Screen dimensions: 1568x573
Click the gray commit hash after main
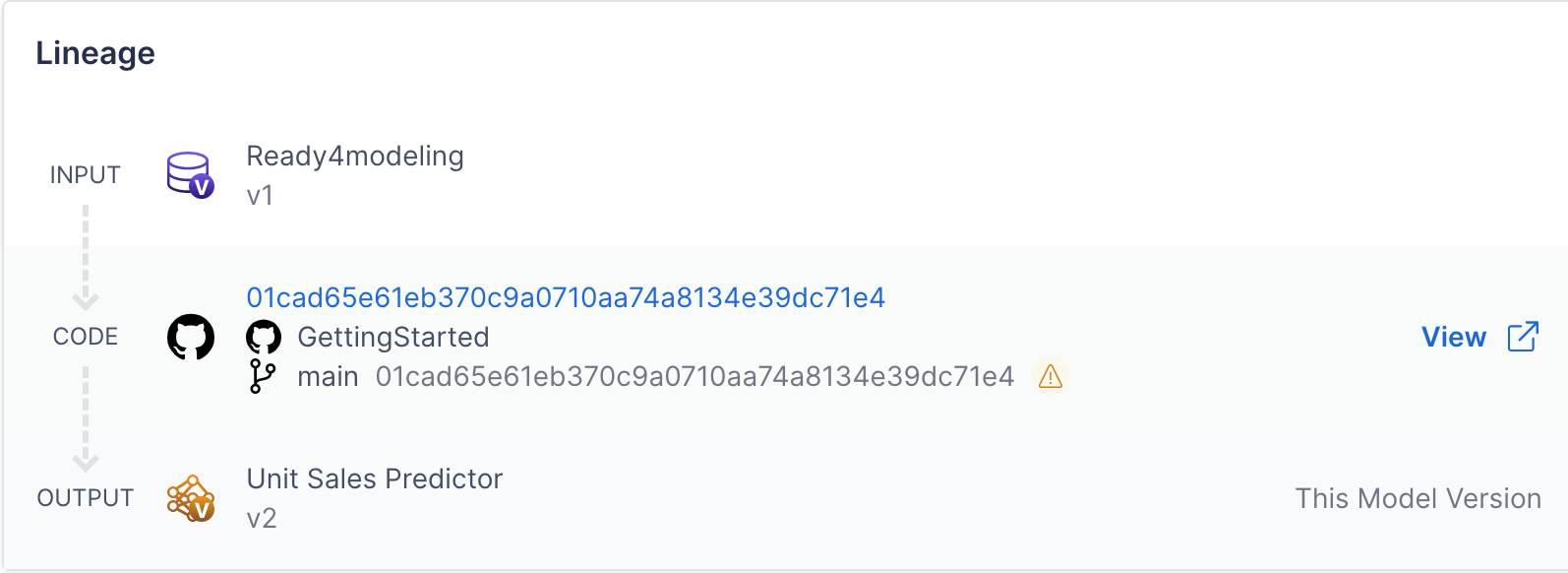[694, 376]
